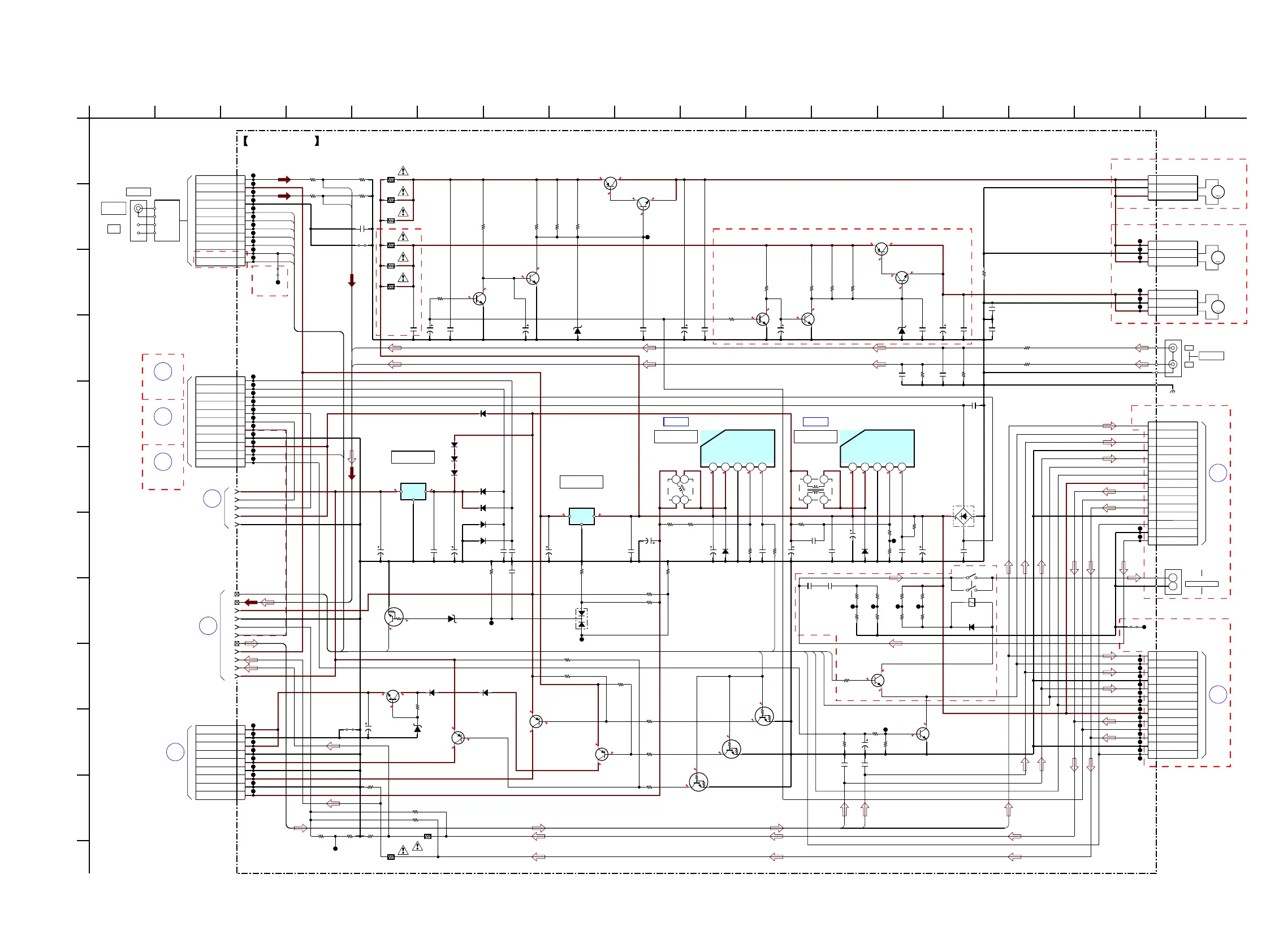
Task: Click the two-circle AC outlet connector symbol
Action: tap(1173, 582)
